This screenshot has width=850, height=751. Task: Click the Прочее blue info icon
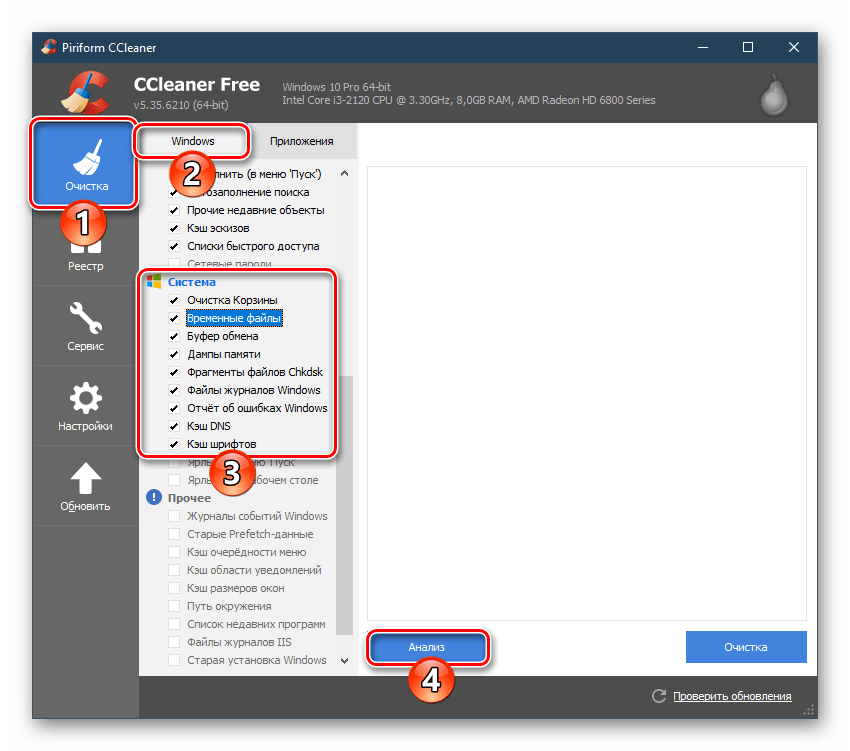154,498
